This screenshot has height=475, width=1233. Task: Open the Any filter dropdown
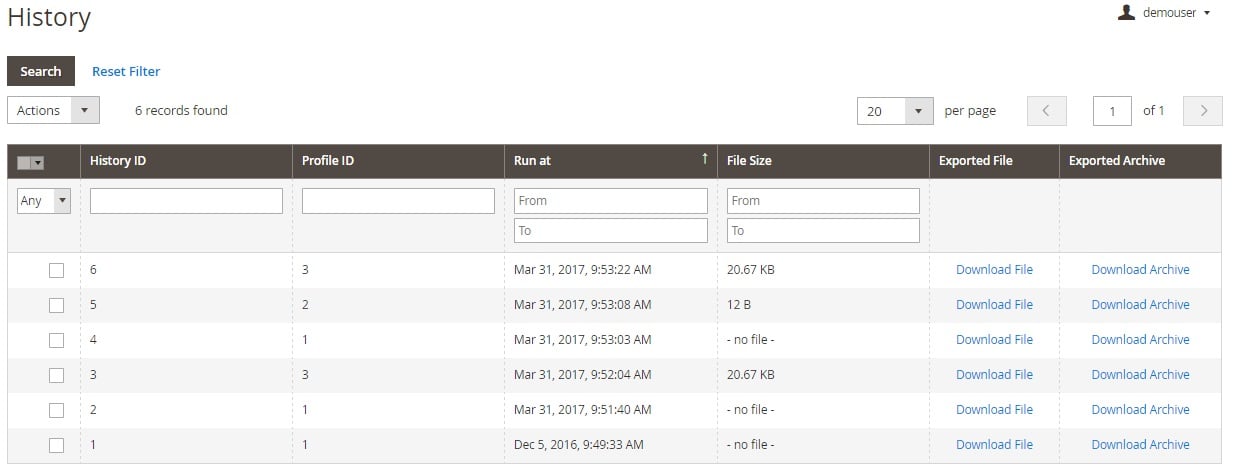coord(44,200)
